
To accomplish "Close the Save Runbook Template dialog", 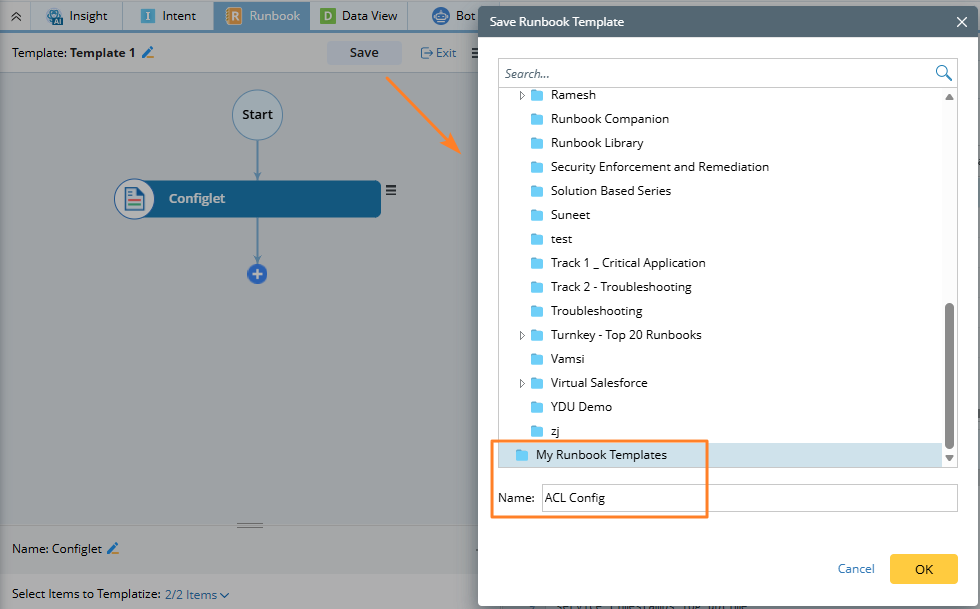I will point(962,22).
